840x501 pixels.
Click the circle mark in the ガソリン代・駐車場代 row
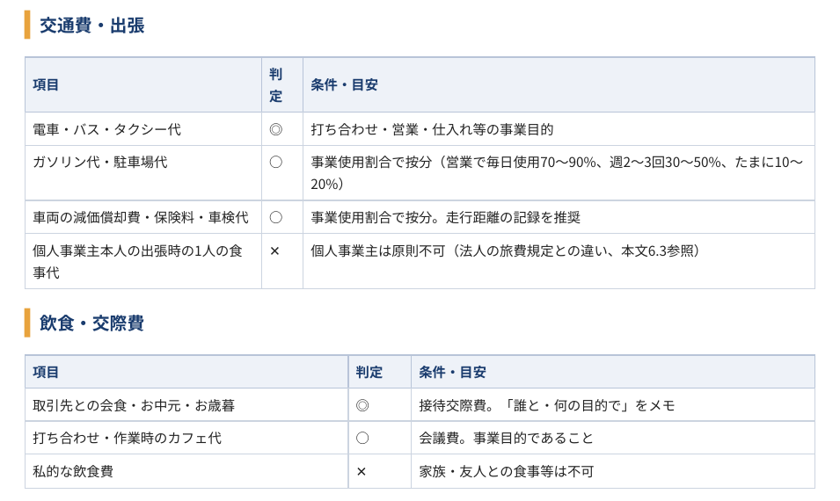(276, 162)
